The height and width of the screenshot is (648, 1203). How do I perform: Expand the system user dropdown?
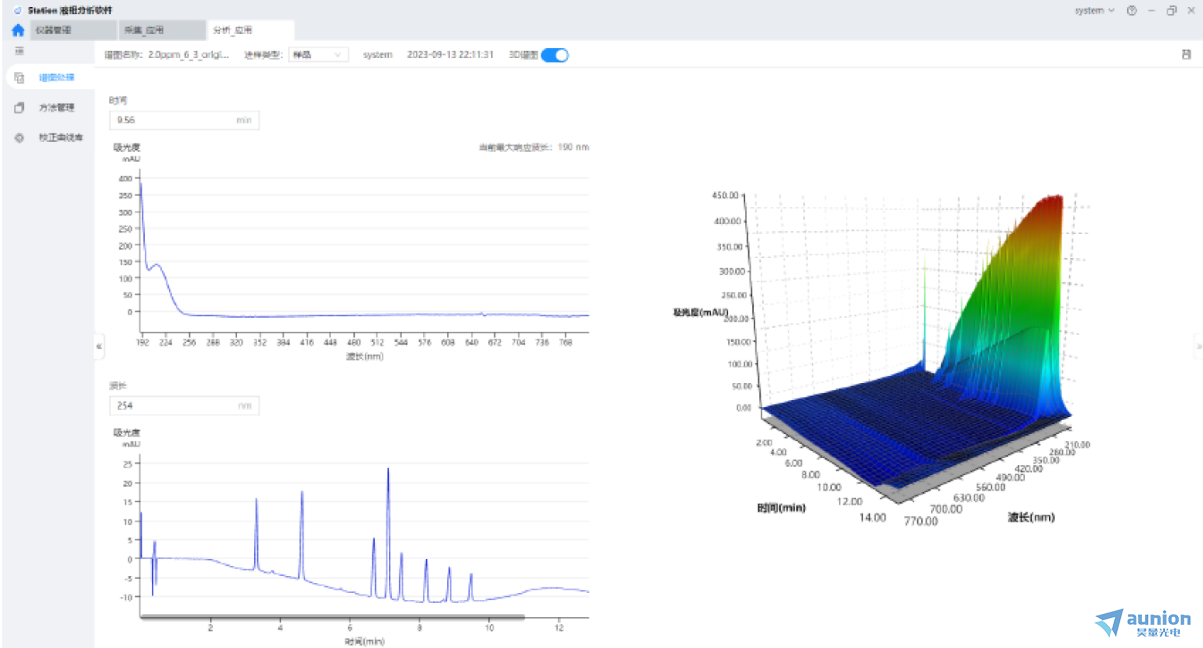1094,11
